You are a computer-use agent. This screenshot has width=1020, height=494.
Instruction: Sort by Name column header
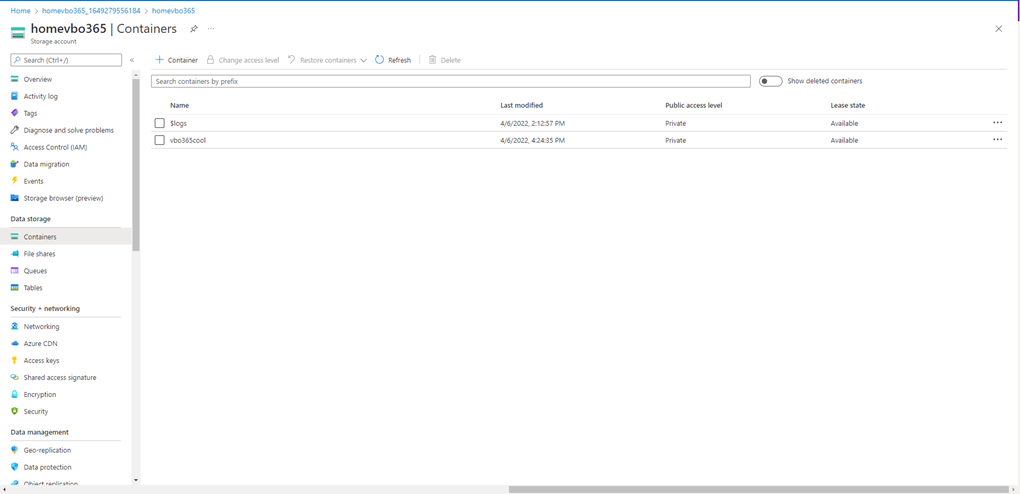[x=180, y=105]
